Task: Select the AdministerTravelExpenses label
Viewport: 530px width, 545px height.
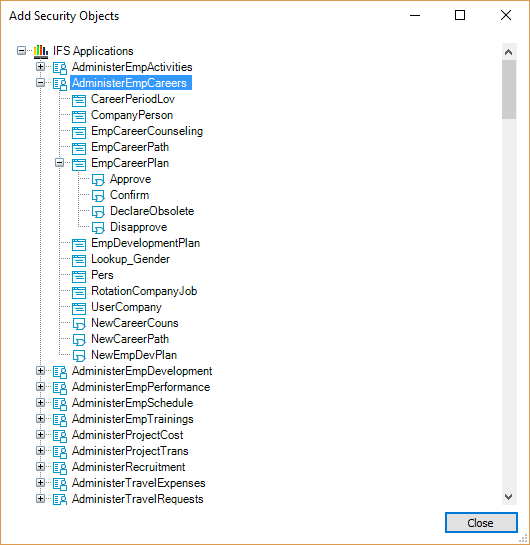Action: click(139, 483)
